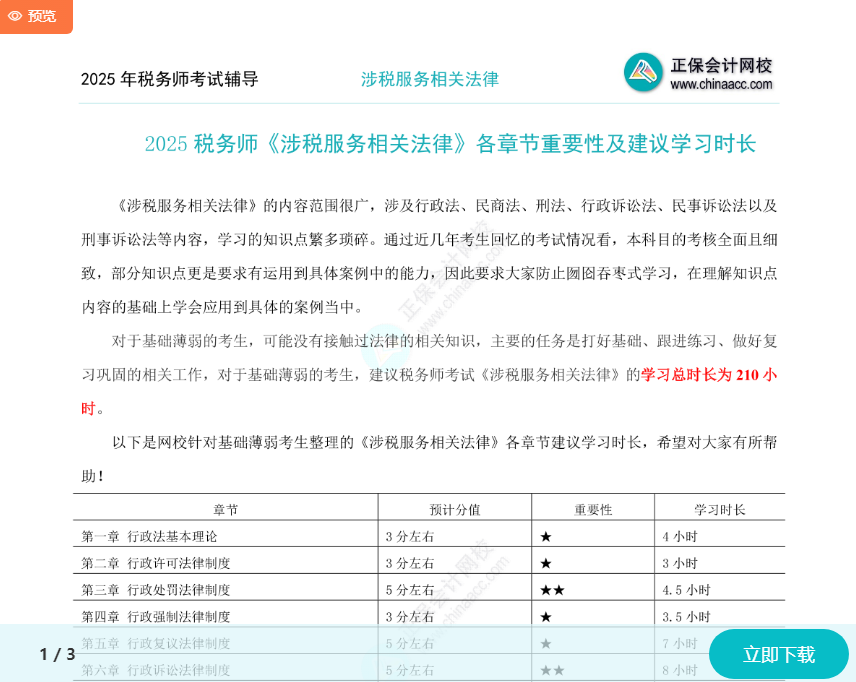Click row 第三章 行政处罚法律制度
Viewport: 856px width, 682px height.
tap(156, 590)
